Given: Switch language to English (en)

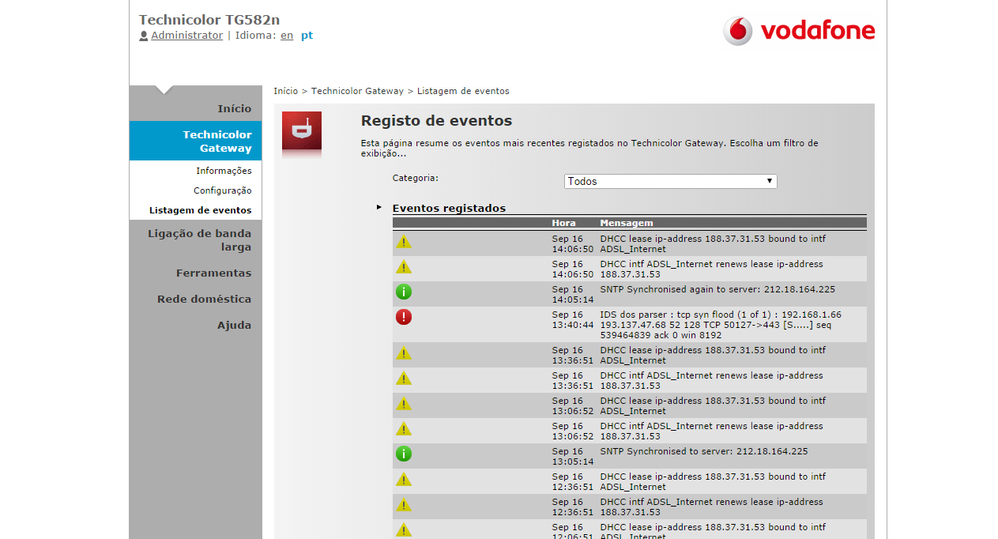Looking at the screenshot, I should tap(286, 35).
